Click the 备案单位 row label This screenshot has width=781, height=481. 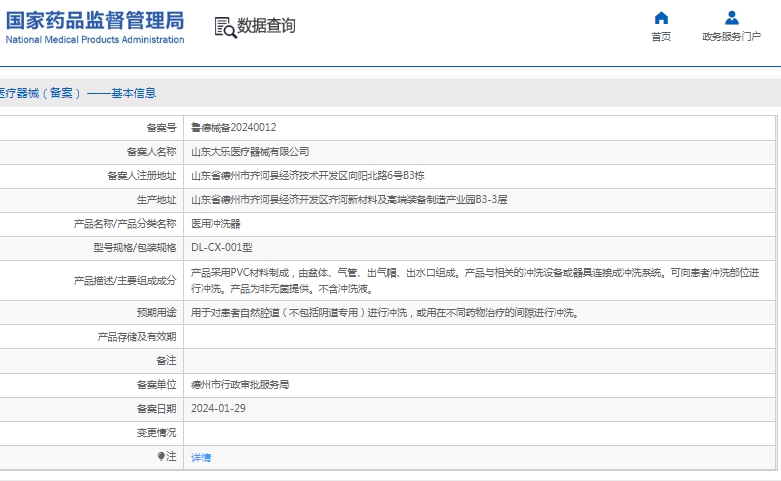click(x=156, y=384)
